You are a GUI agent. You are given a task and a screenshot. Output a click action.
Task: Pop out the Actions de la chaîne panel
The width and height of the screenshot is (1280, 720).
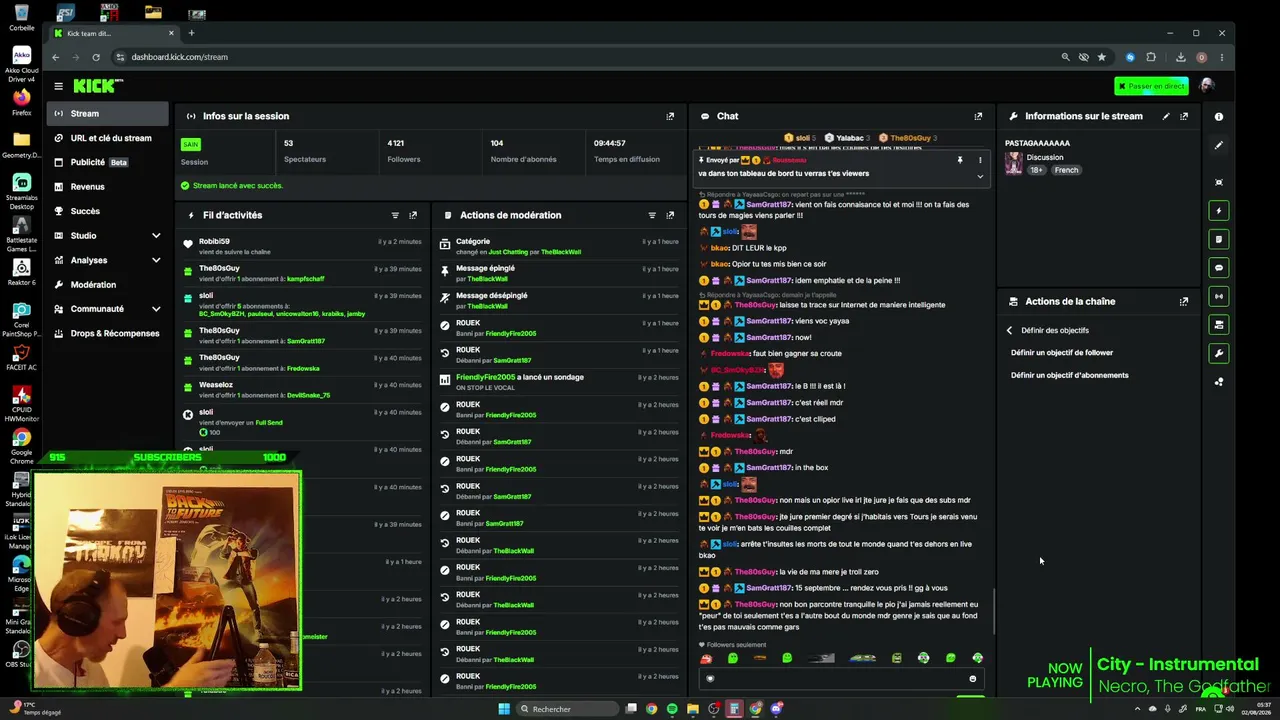point(1184,301)
